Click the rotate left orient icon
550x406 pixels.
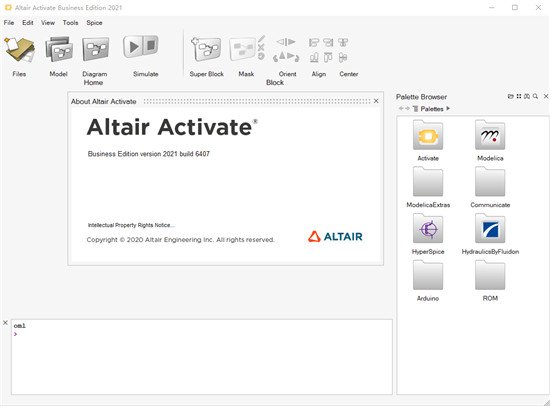(275, 58)
